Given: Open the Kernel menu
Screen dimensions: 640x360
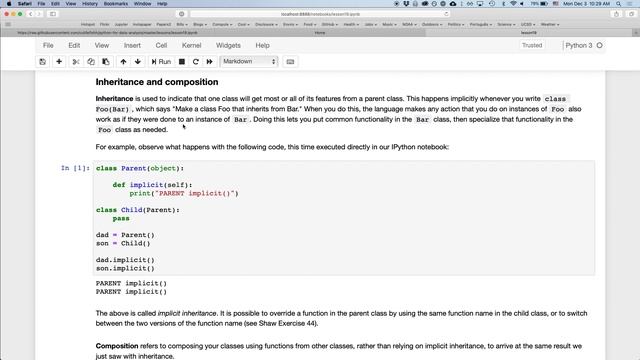Looking at the screenshot, I should (x=191, y=45).
